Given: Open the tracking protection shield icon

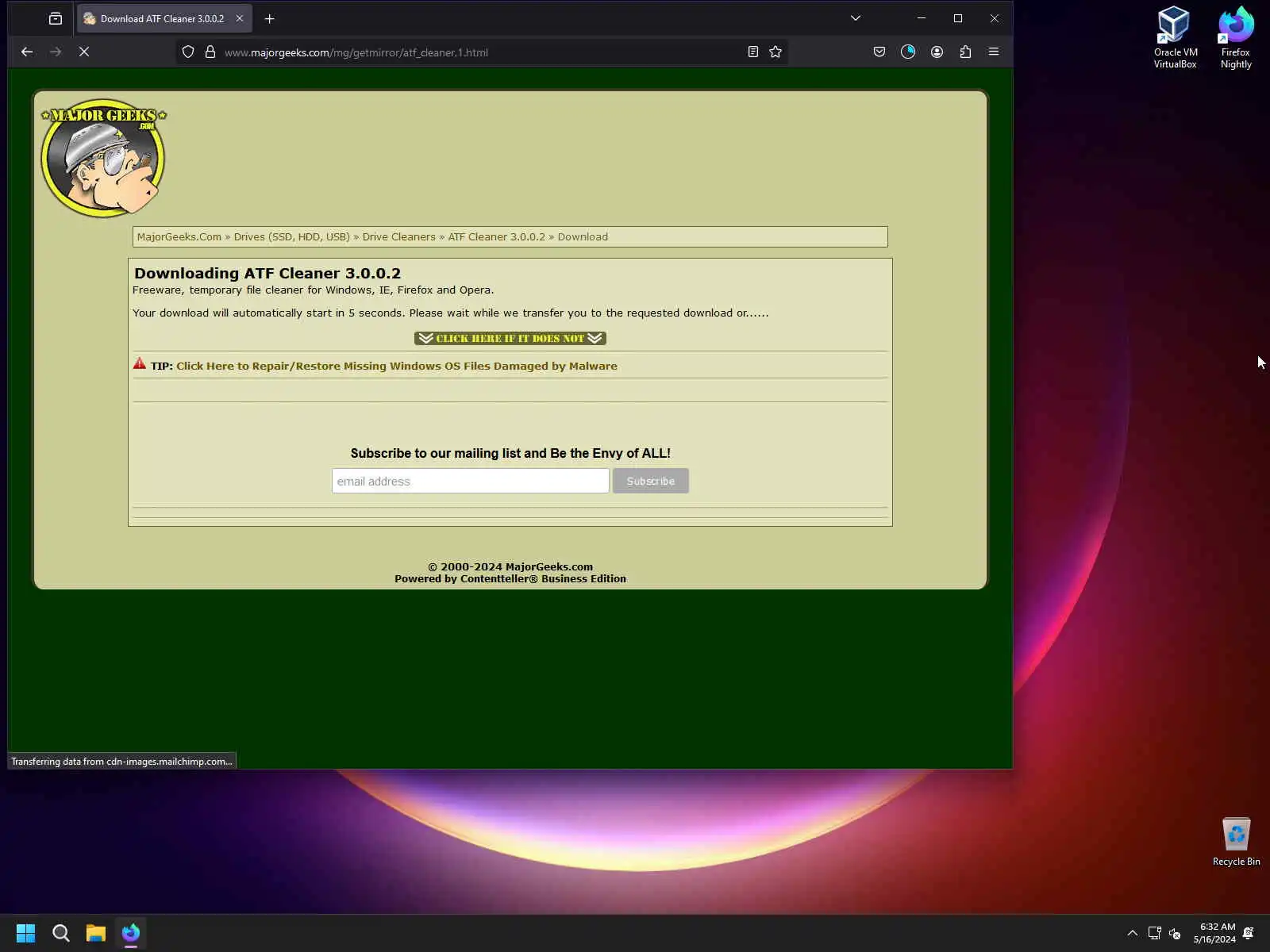Looking at the screenshot, I should [188, 52].
